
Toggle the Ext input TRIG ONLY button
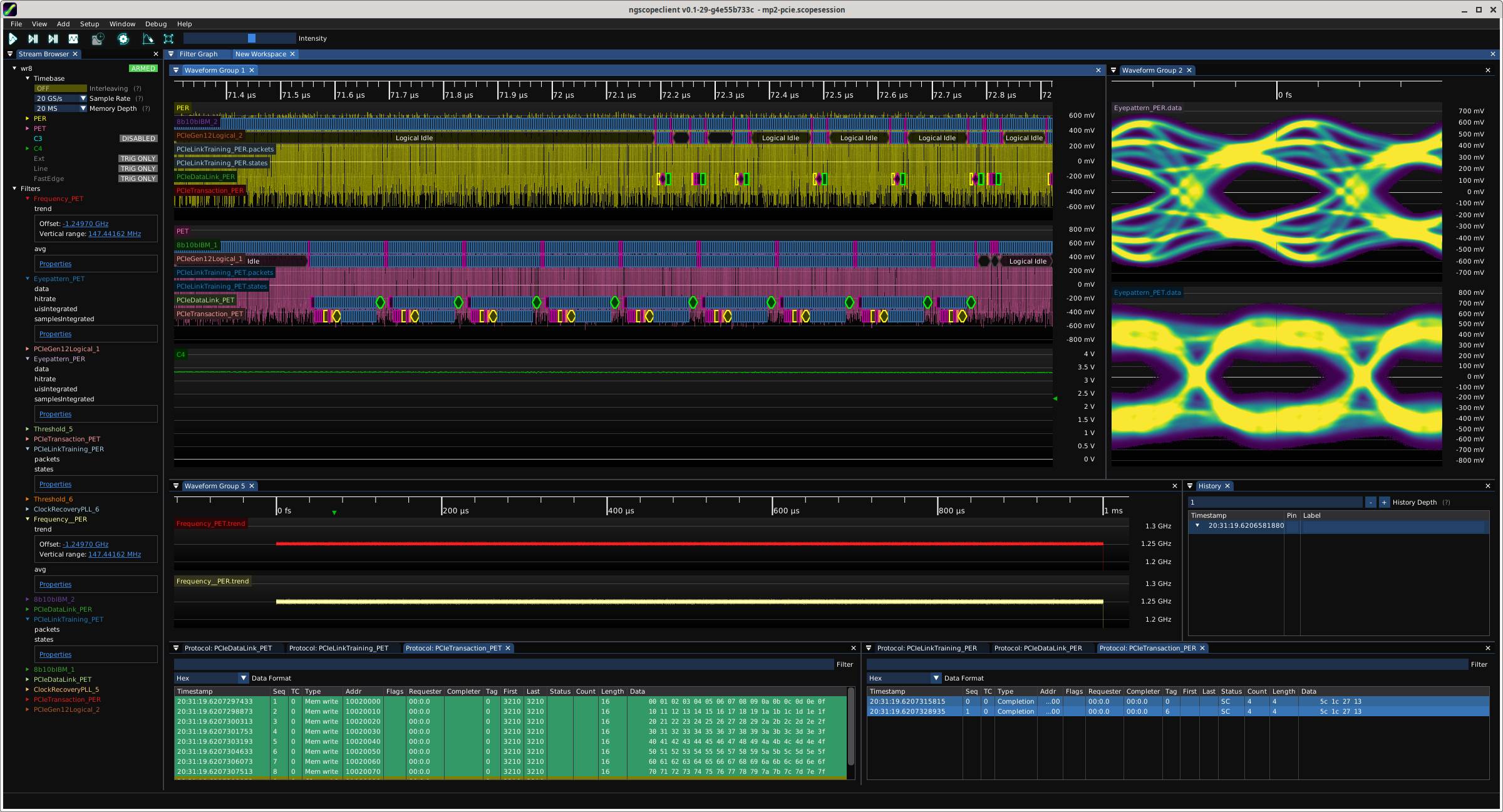(138, 158)
